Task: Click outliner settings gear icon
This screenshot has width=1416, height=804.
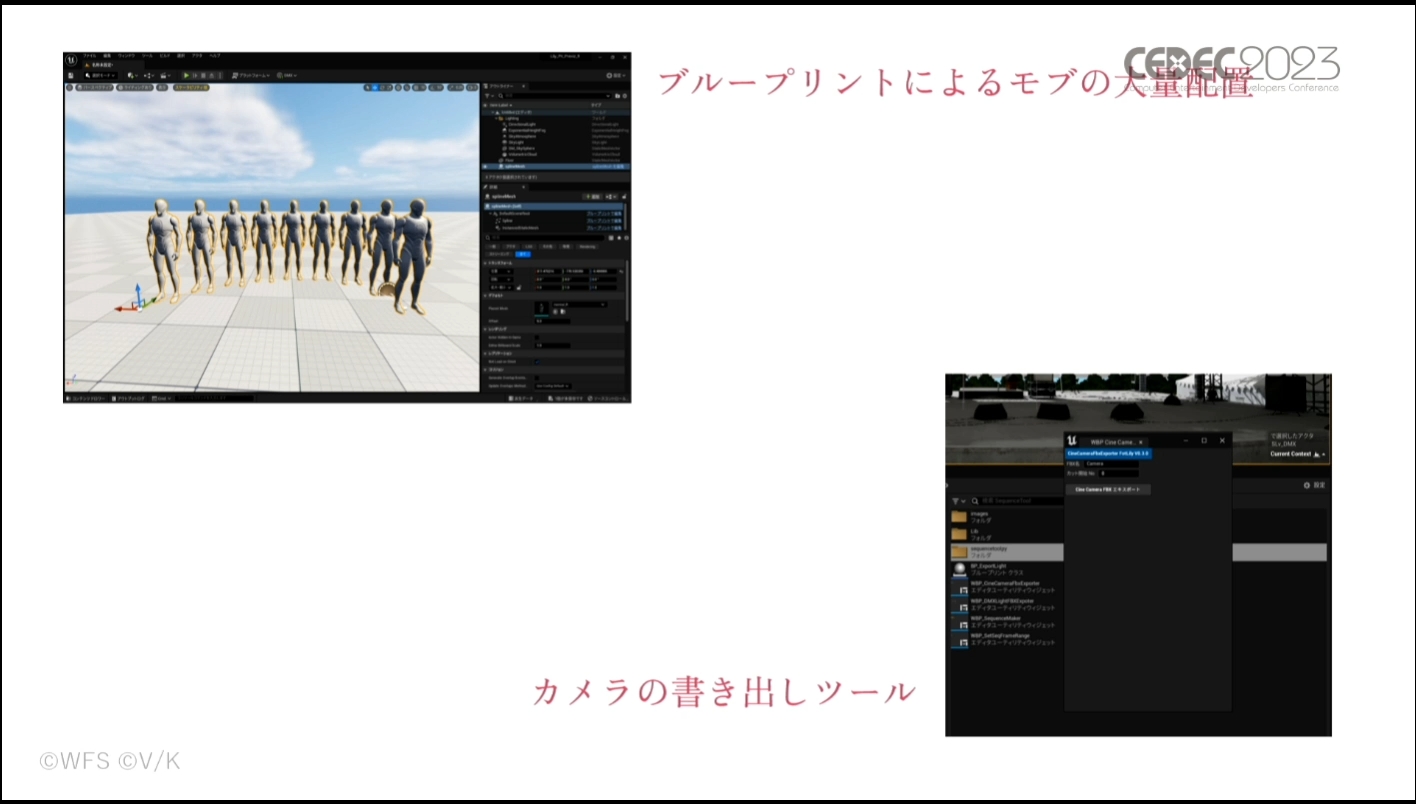Action: pyautogui.click(x=625, y=96)
